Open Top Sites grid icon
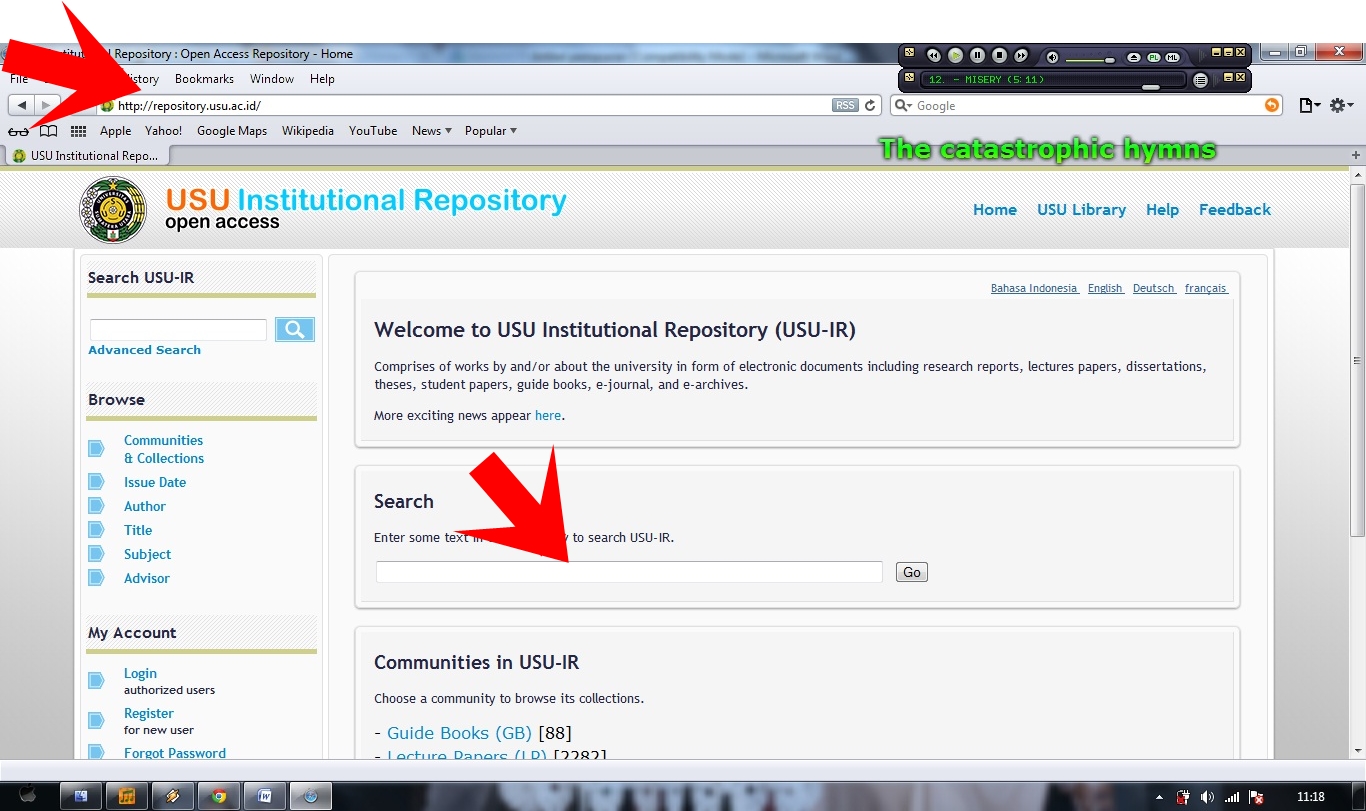 pyautogui.click(x=78, y=131)
